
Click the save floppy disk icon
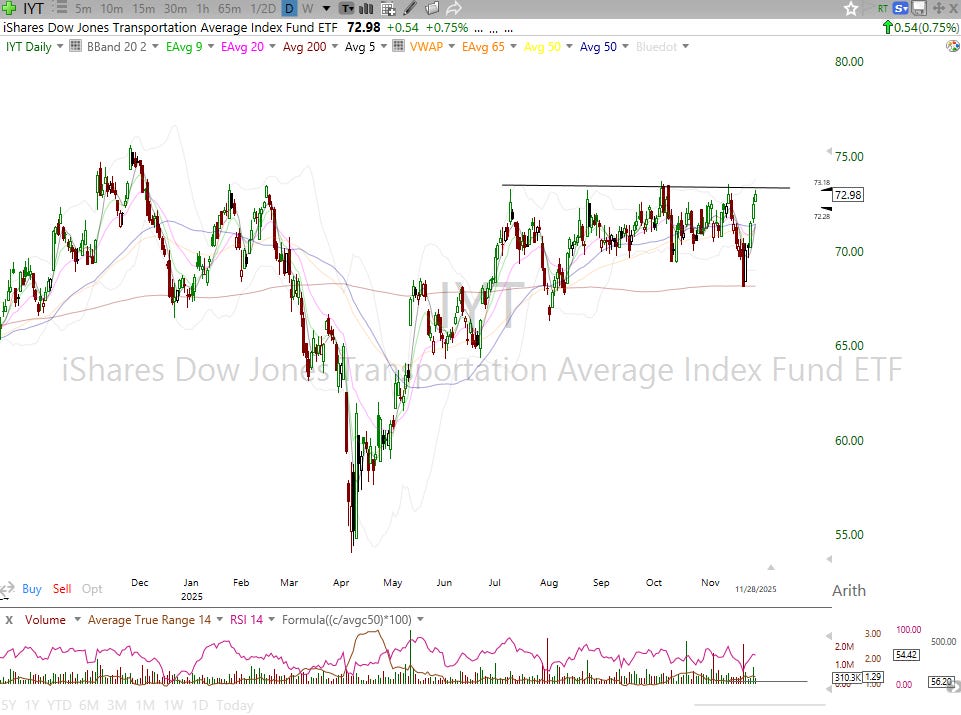point(919,9)
